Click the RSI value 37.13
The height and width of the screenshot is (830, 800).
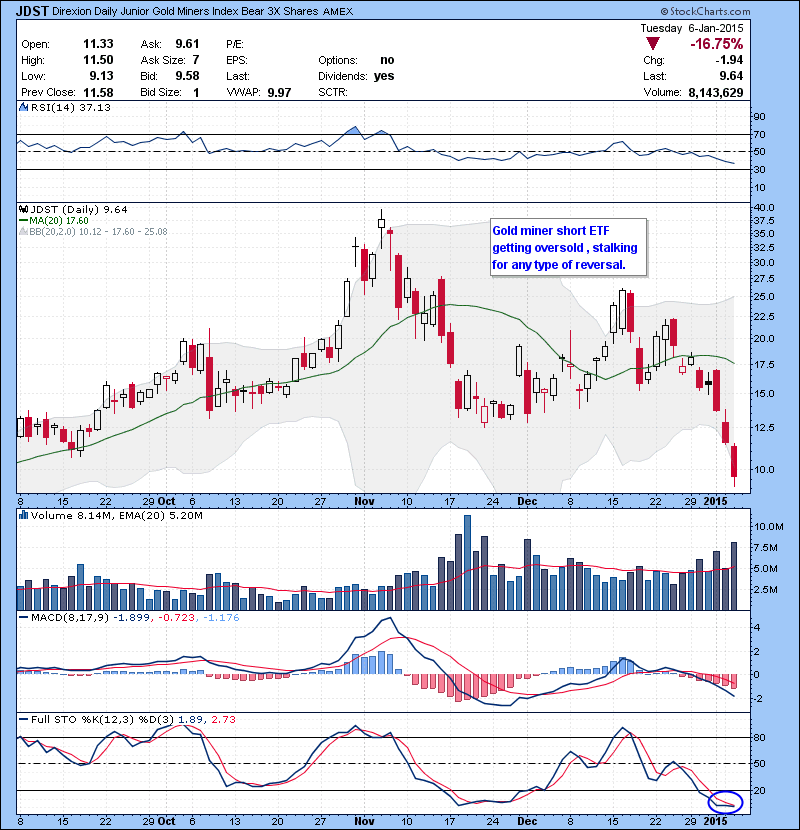tap(95, 107)
